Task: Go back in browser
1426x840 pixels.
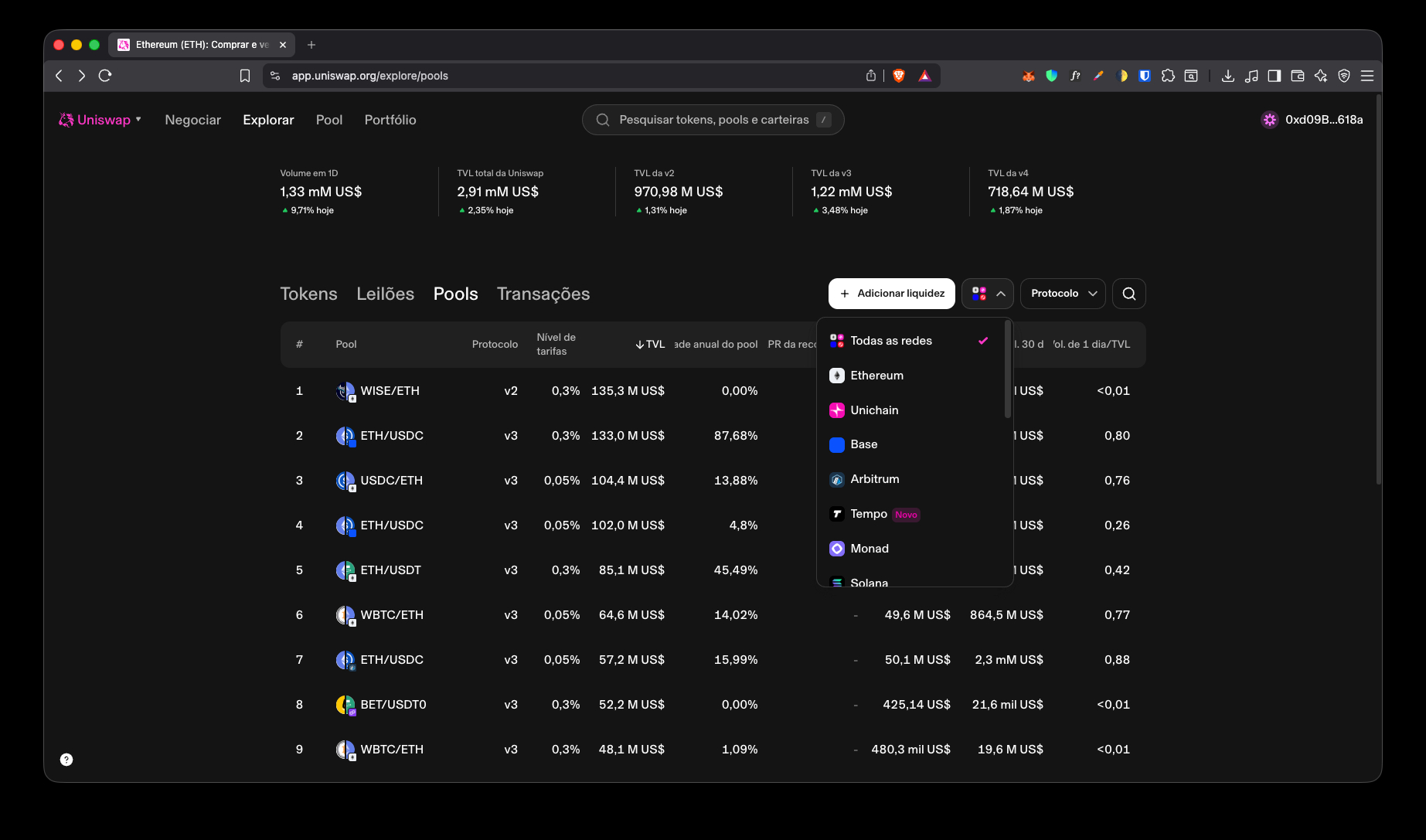Action: tap(59, 76)
